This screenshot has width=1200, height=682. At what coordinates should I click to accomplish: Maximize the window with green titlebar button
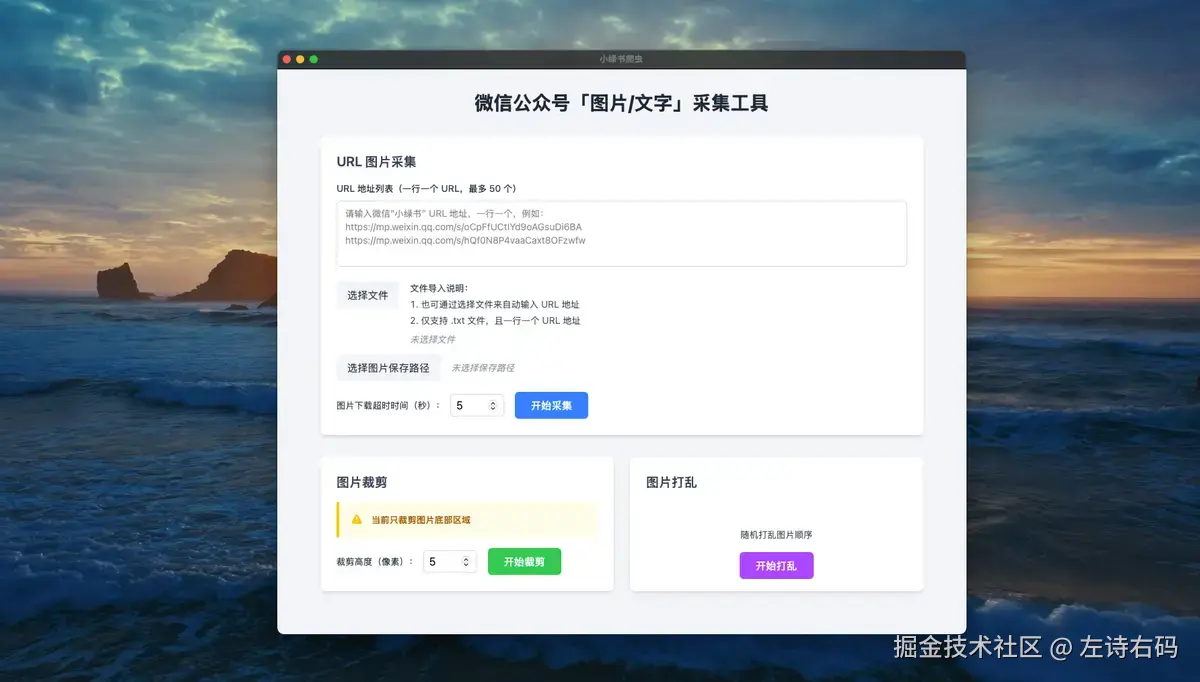(314, 59)
